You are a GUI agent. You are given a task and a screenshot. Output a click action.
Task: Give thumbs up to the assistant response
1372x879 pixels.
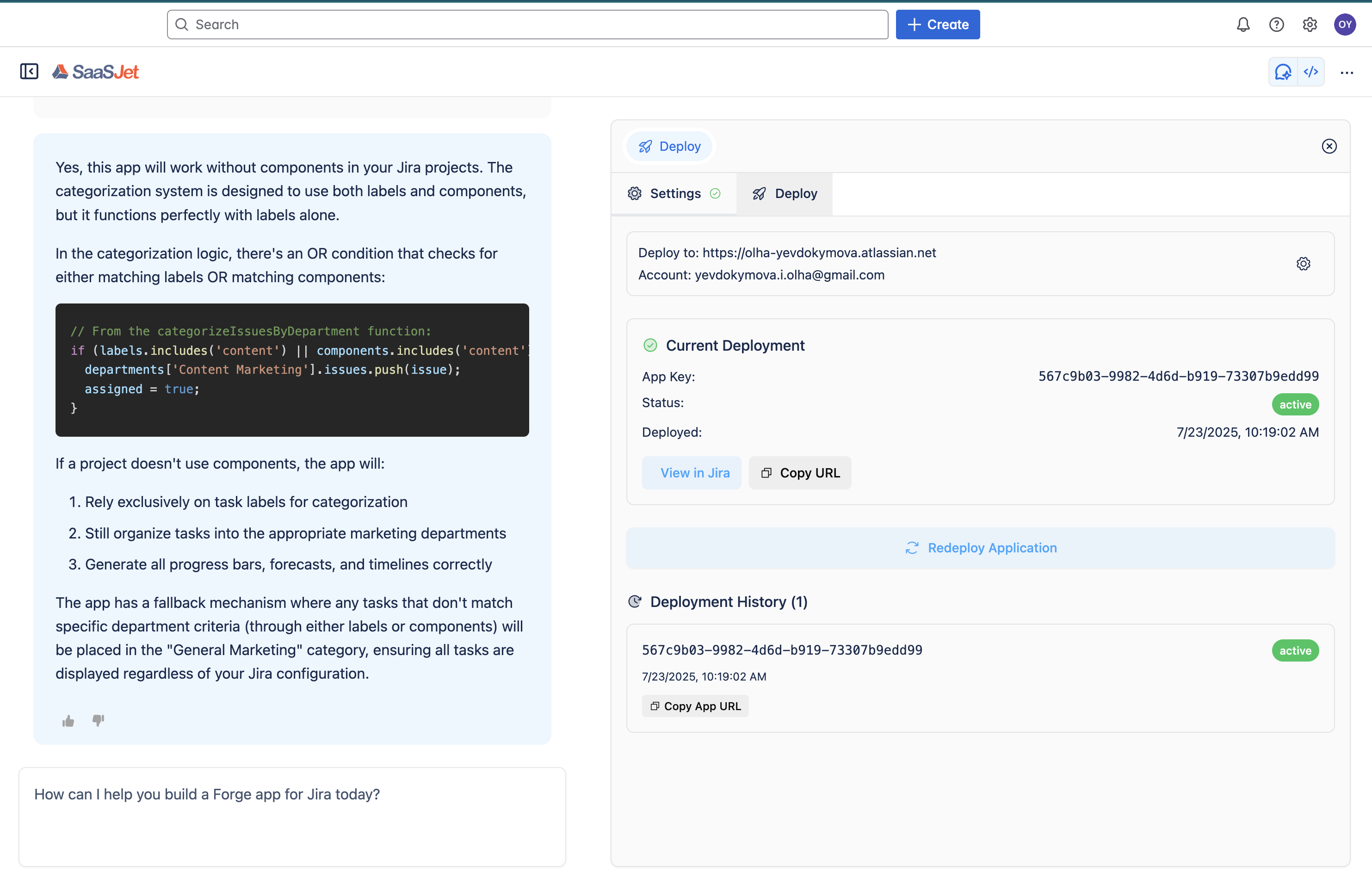68,720
